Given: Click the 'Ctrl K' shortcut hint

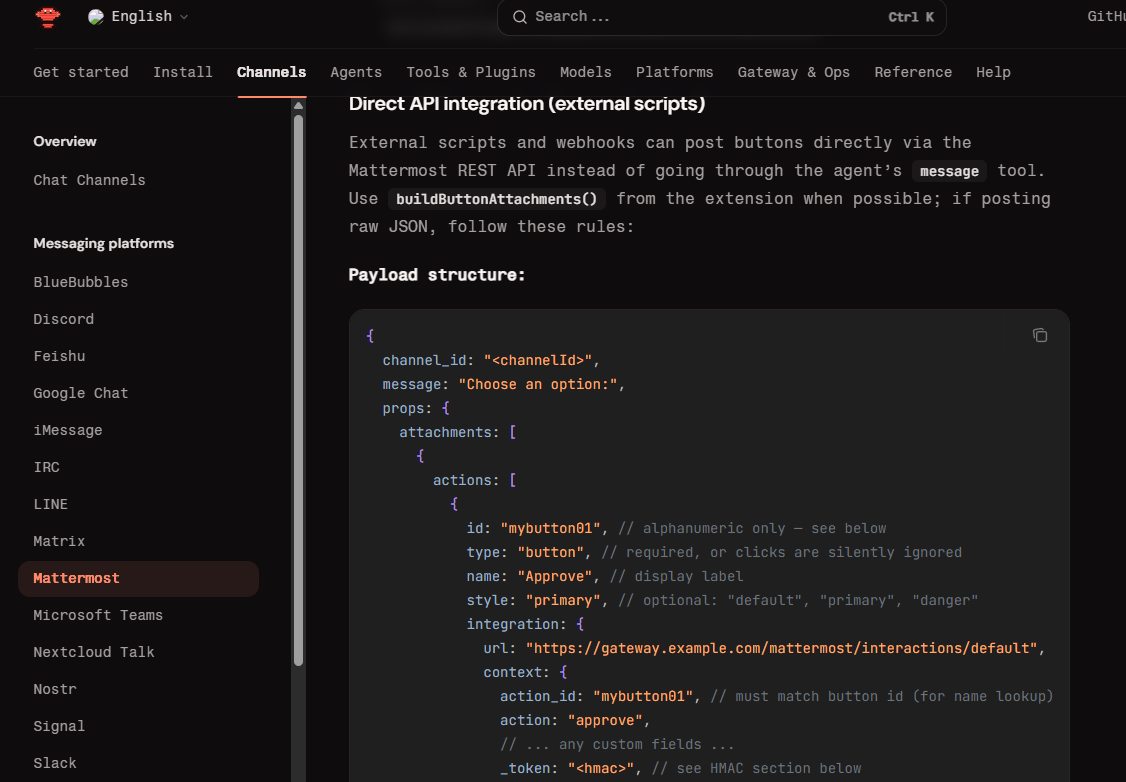Looking at the screenshot, I should pyautogui.click(x=911, y=17).
